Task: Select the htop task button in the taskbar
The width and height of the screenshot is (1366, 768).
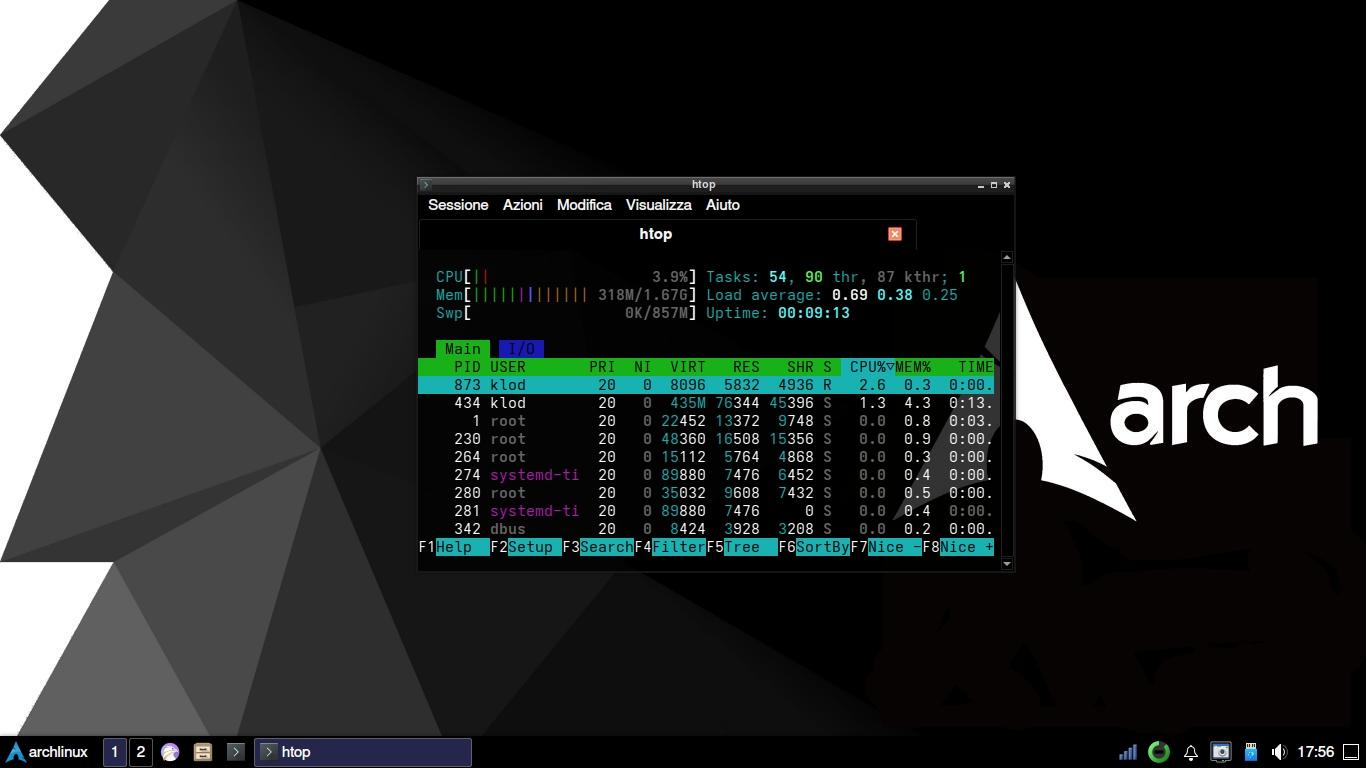Action: (x=363, y=752)
